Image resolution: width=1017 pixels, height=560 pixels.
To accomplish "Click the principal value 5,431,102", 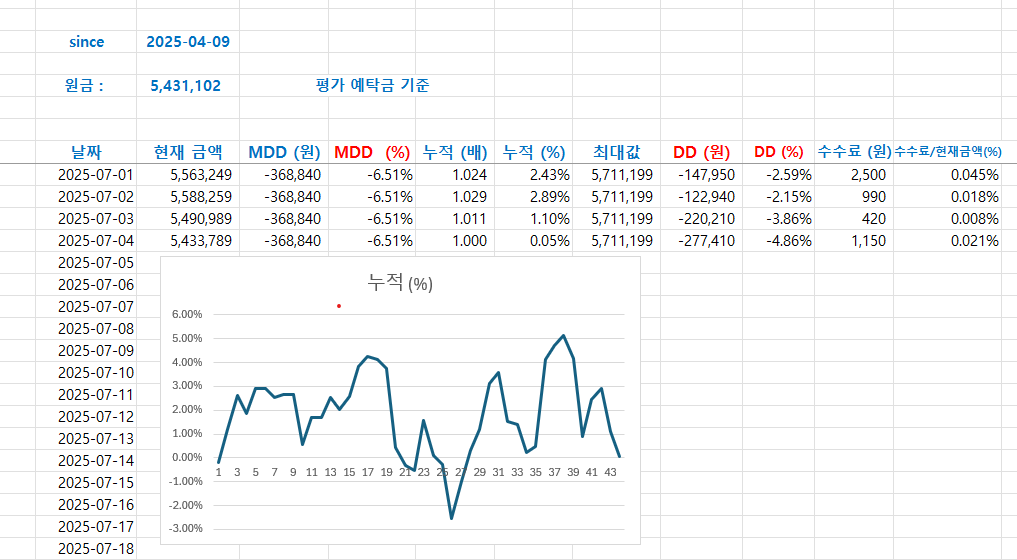I will pos(187,86).
